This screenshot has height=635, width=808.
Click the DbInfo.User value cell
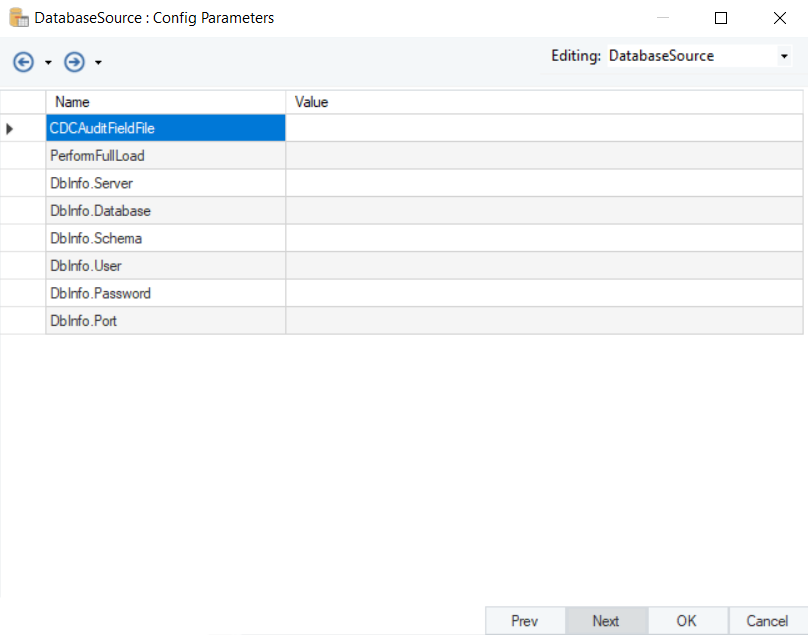[x=544, y=266]
